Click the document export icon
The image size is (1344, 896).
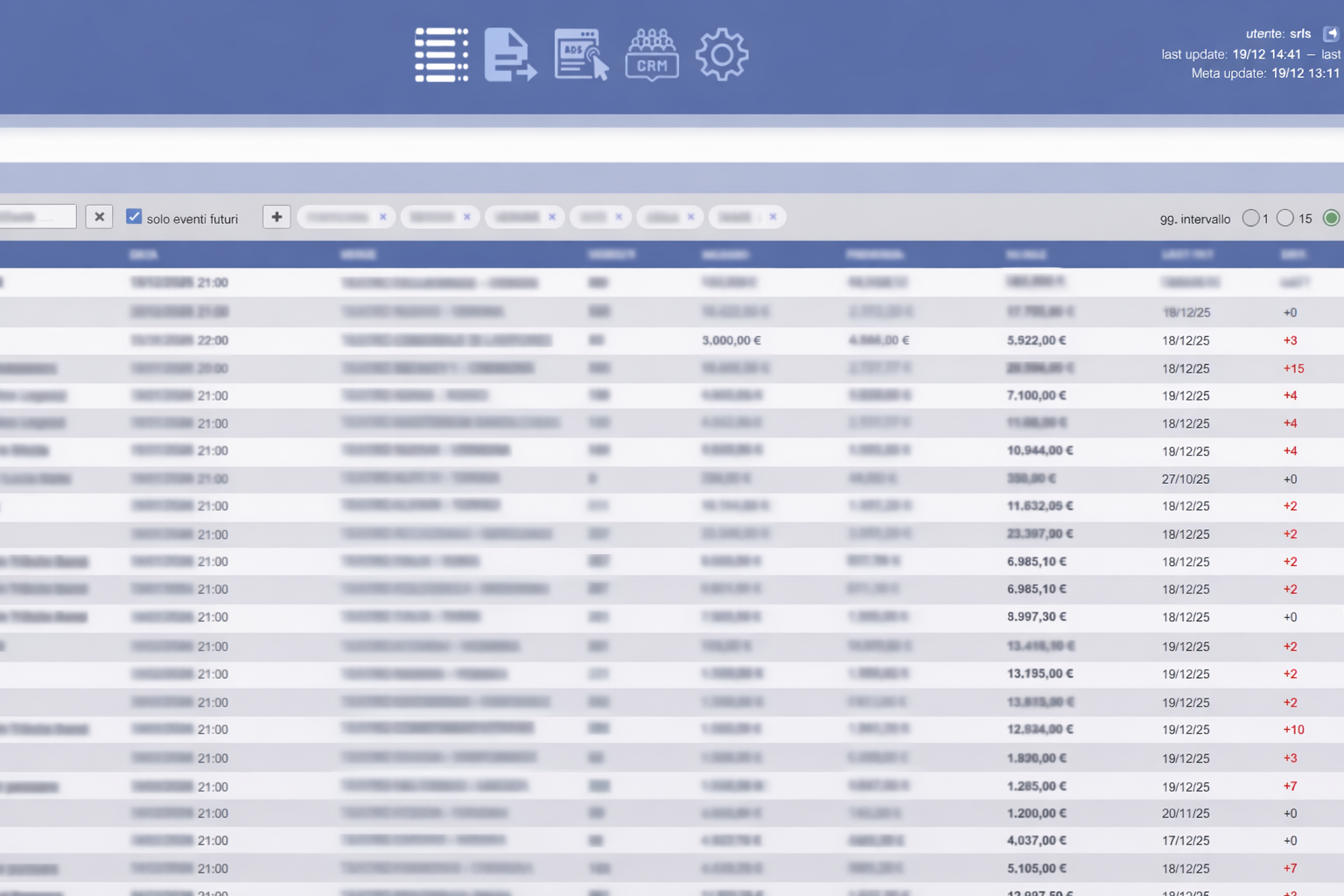[510, 55]
